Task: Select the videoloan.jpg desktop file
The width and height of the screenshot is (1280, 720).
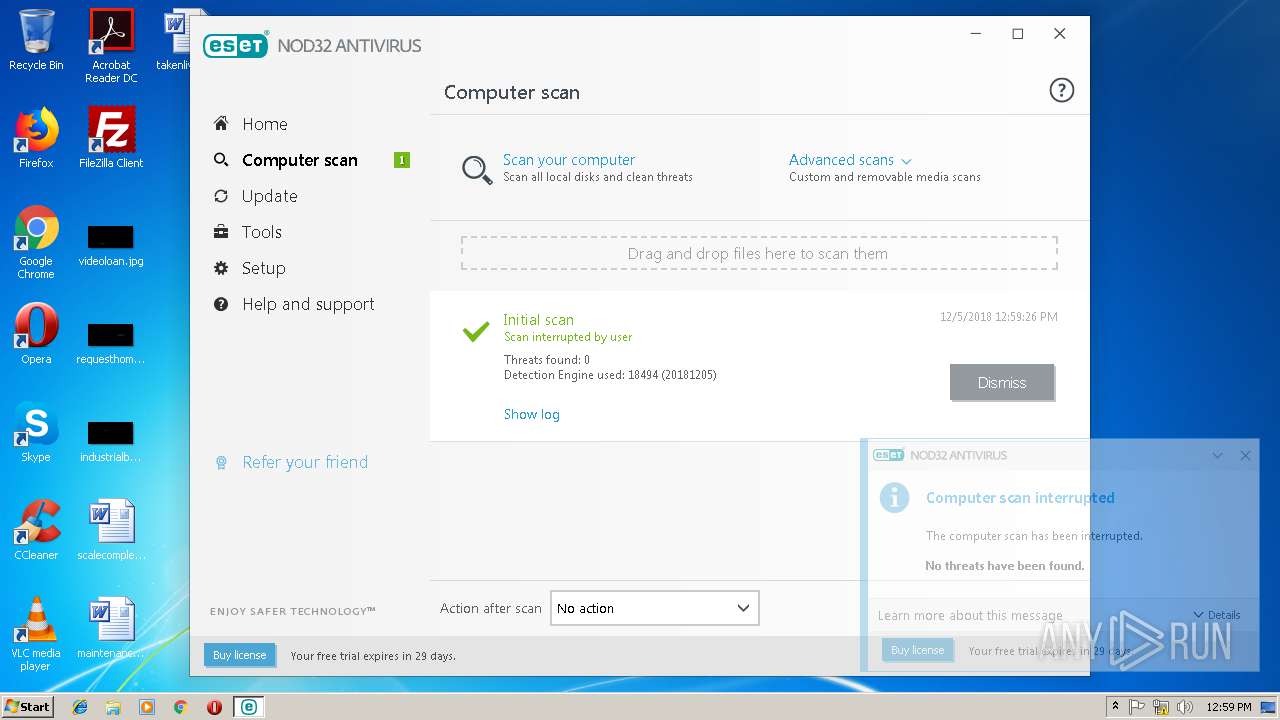Action: click(x=111, y=245)
